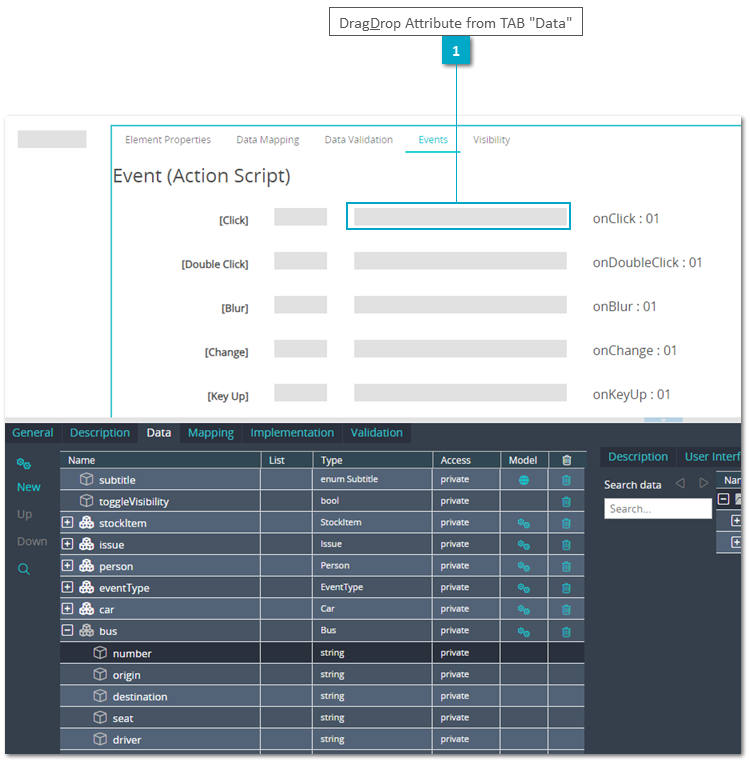This screenshot has height=763, width=750.
Task: Switch to the Mapping tab
Action: click(x=211, y=433)
